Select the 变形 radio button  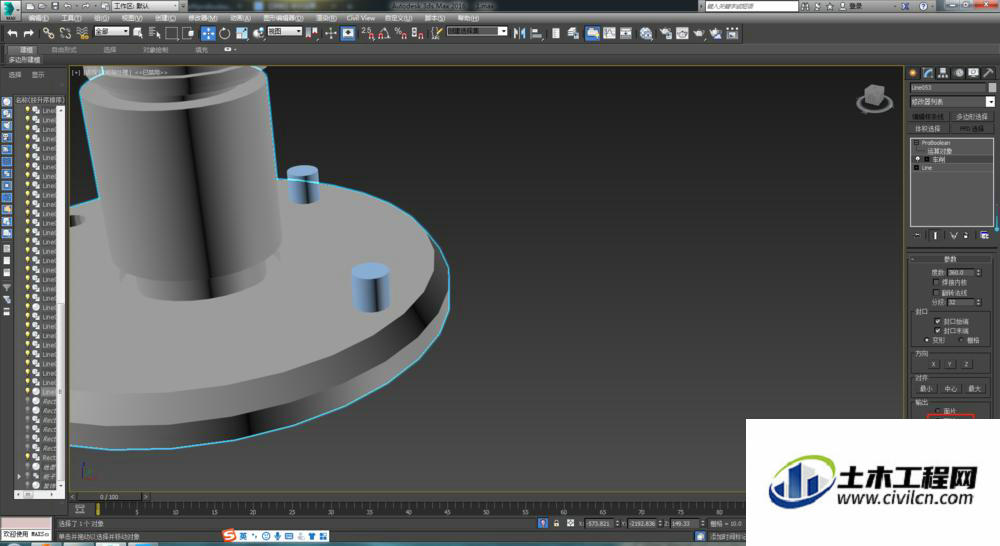point(927,340)
